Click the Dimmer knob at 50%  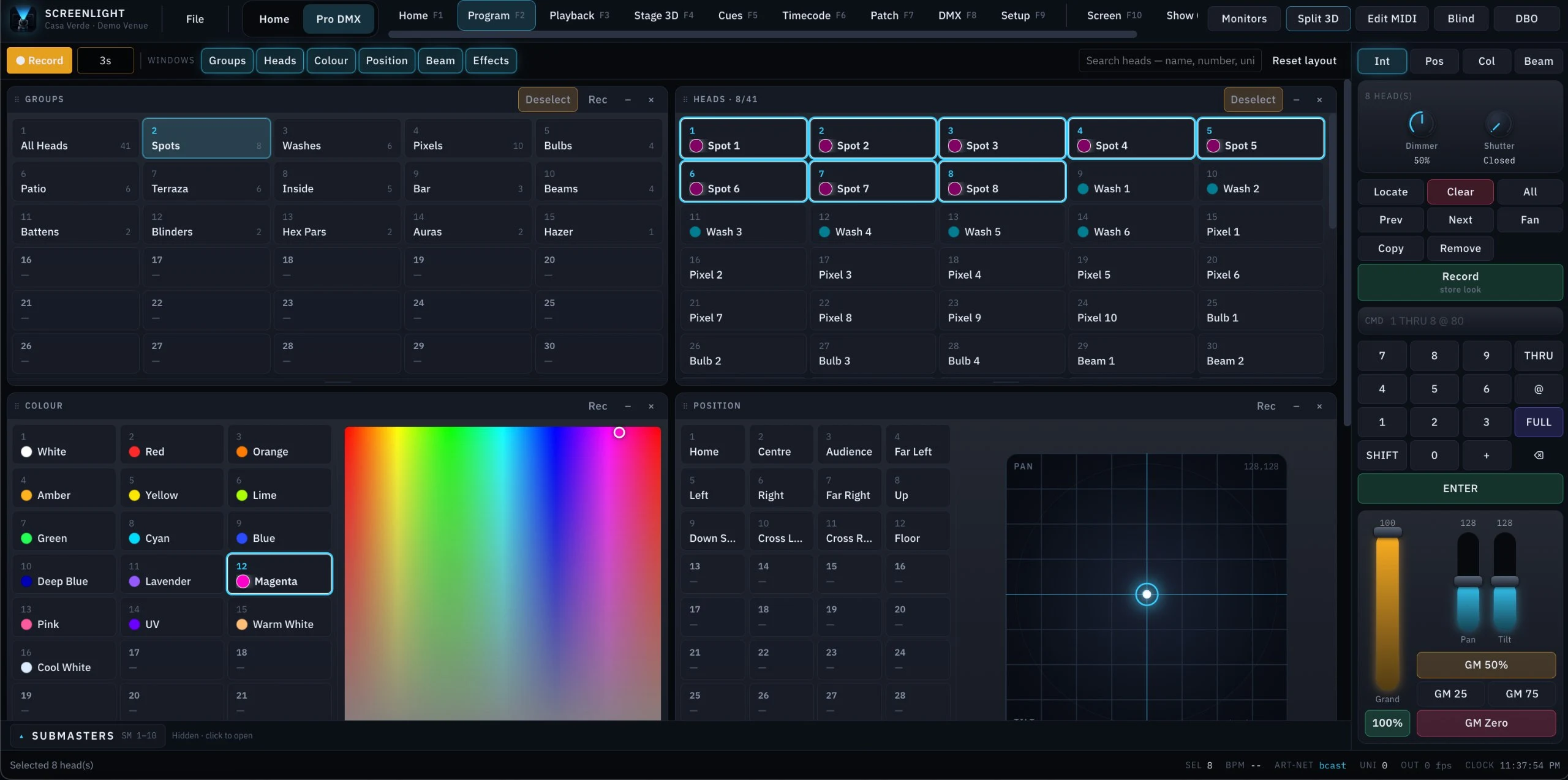tap(1421, 124)
